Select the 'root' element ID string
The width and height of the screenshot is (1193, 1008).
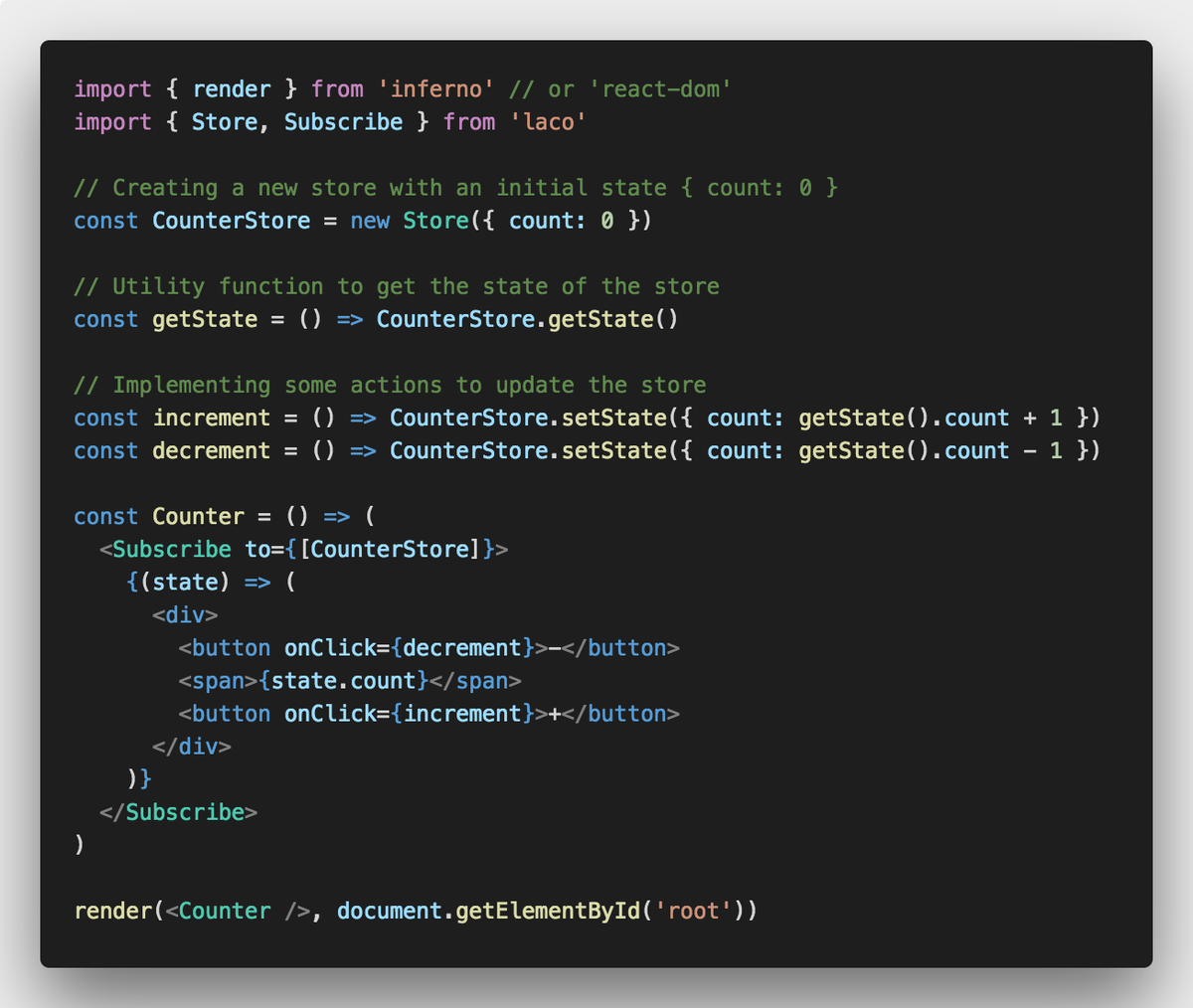pyautogui.click(x=691, y=910)
